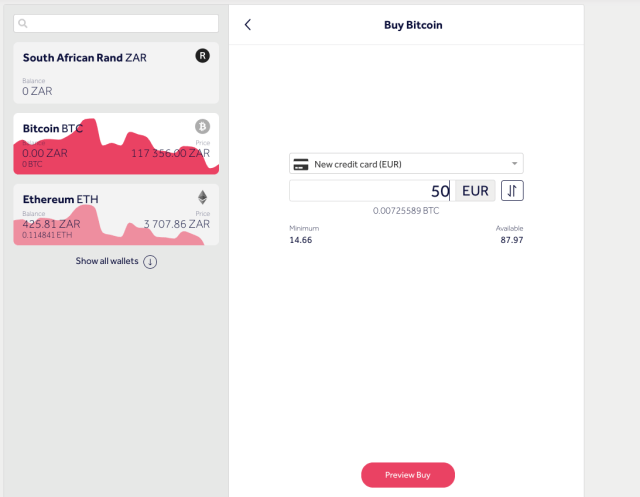Click the Bitcoin coin icon
Viewport: 640px width, 497px height.
[x=202, y=127]
